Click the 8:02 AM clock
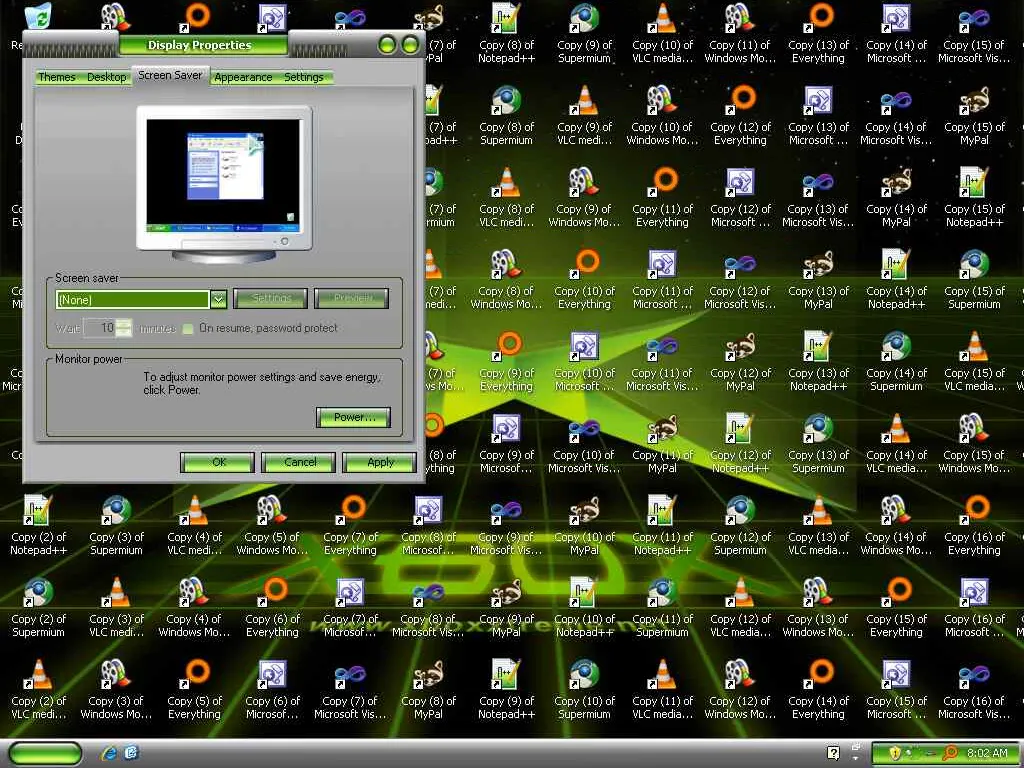The image size is (1024, 768). [987, 753]
